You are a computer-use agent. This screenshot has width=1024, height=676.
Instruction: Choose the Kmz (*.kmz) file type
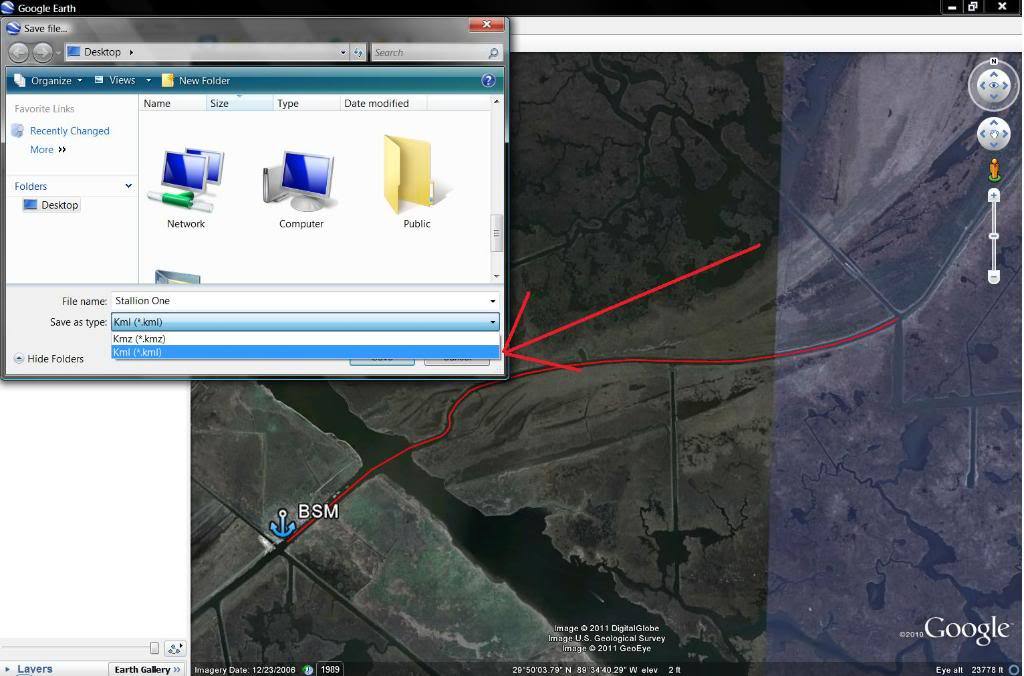(306, 339)
